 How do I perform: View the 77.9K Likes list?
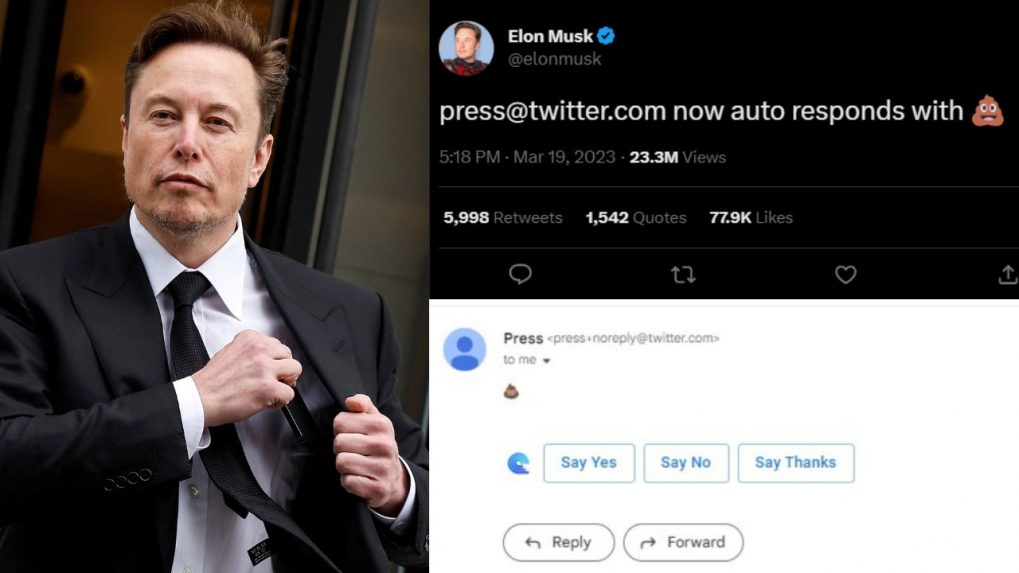751,218
